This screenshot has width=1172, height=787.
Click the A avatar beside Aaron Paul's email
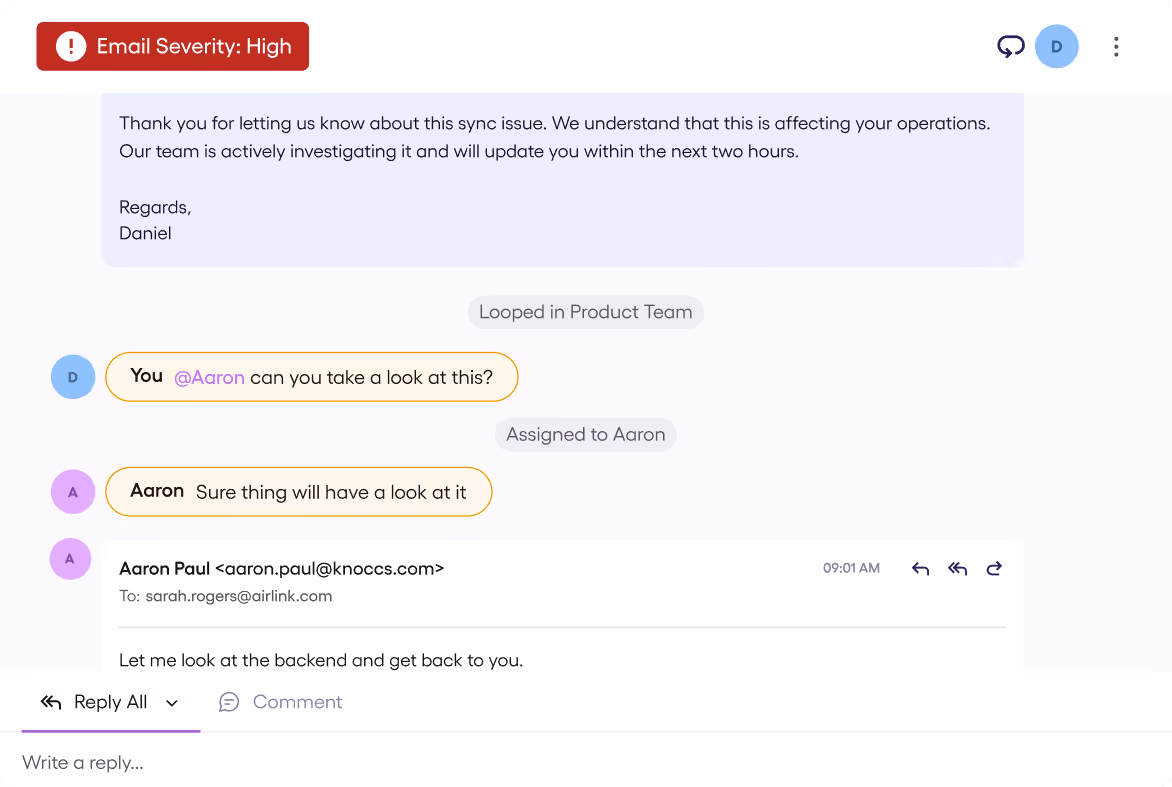(x=70, y=558)
